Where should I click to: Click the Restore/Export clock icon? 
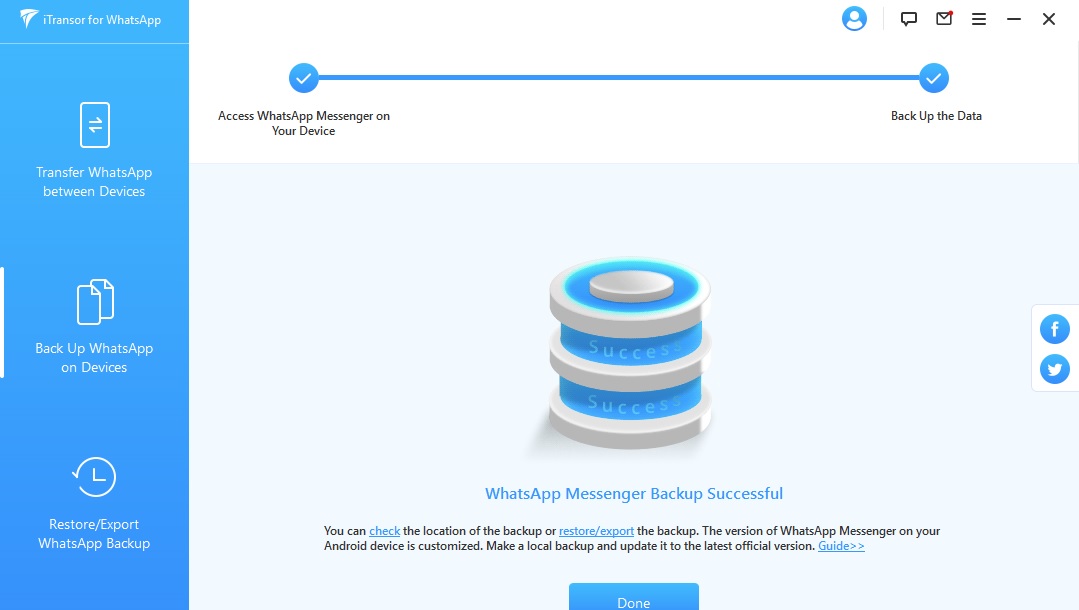pos(94,476)
